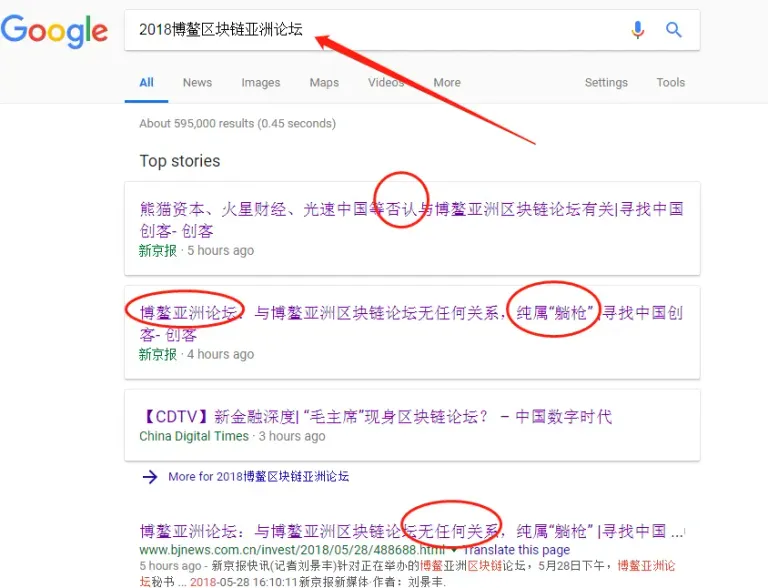Click the arrow icon beside More for
Viewport: 768px width, 588px height.
[x=150, y=476]
